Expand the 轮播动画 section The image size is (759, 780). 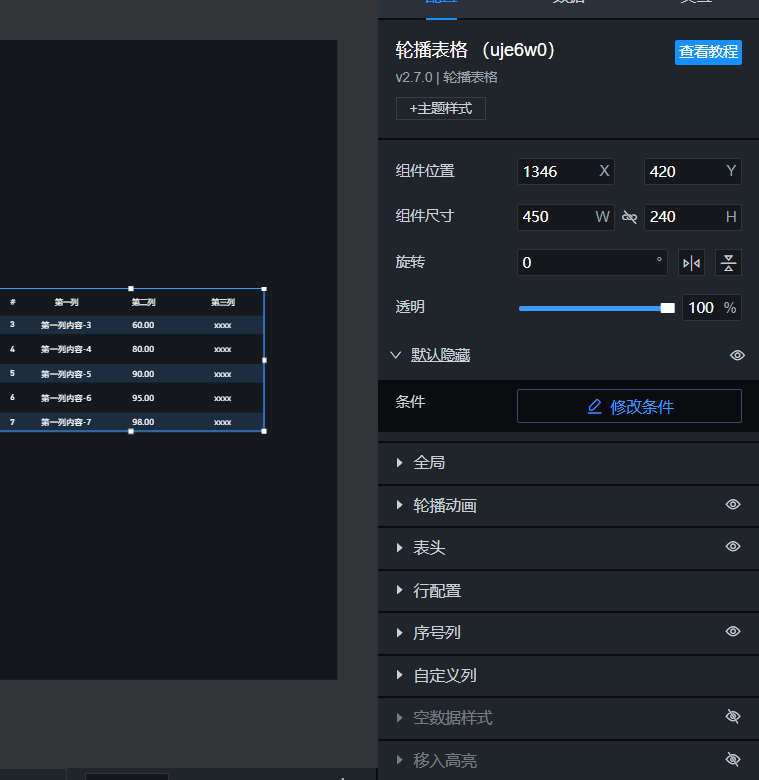(399, 505)
